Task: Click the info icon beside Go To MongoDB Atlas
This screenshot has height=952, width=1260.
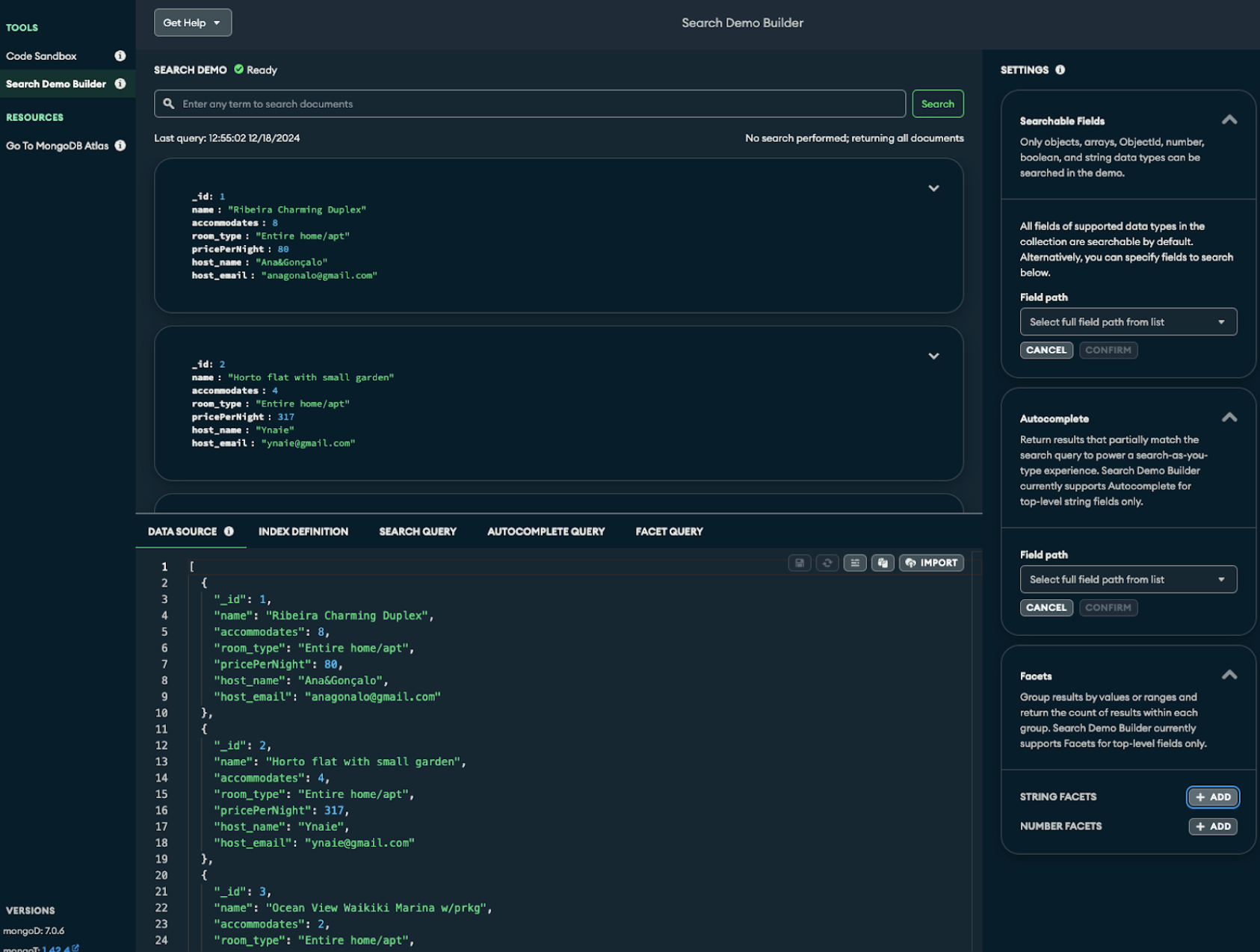Action: 120,146
